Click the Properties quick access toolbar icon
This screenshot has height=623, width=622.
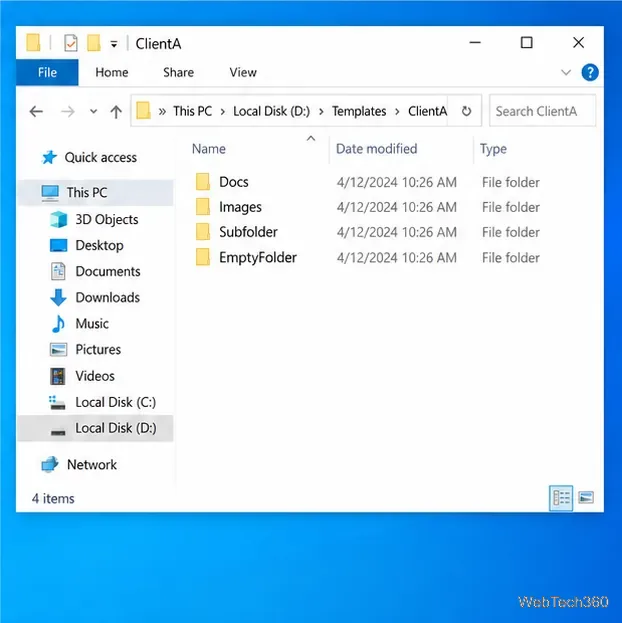point(71,43)
